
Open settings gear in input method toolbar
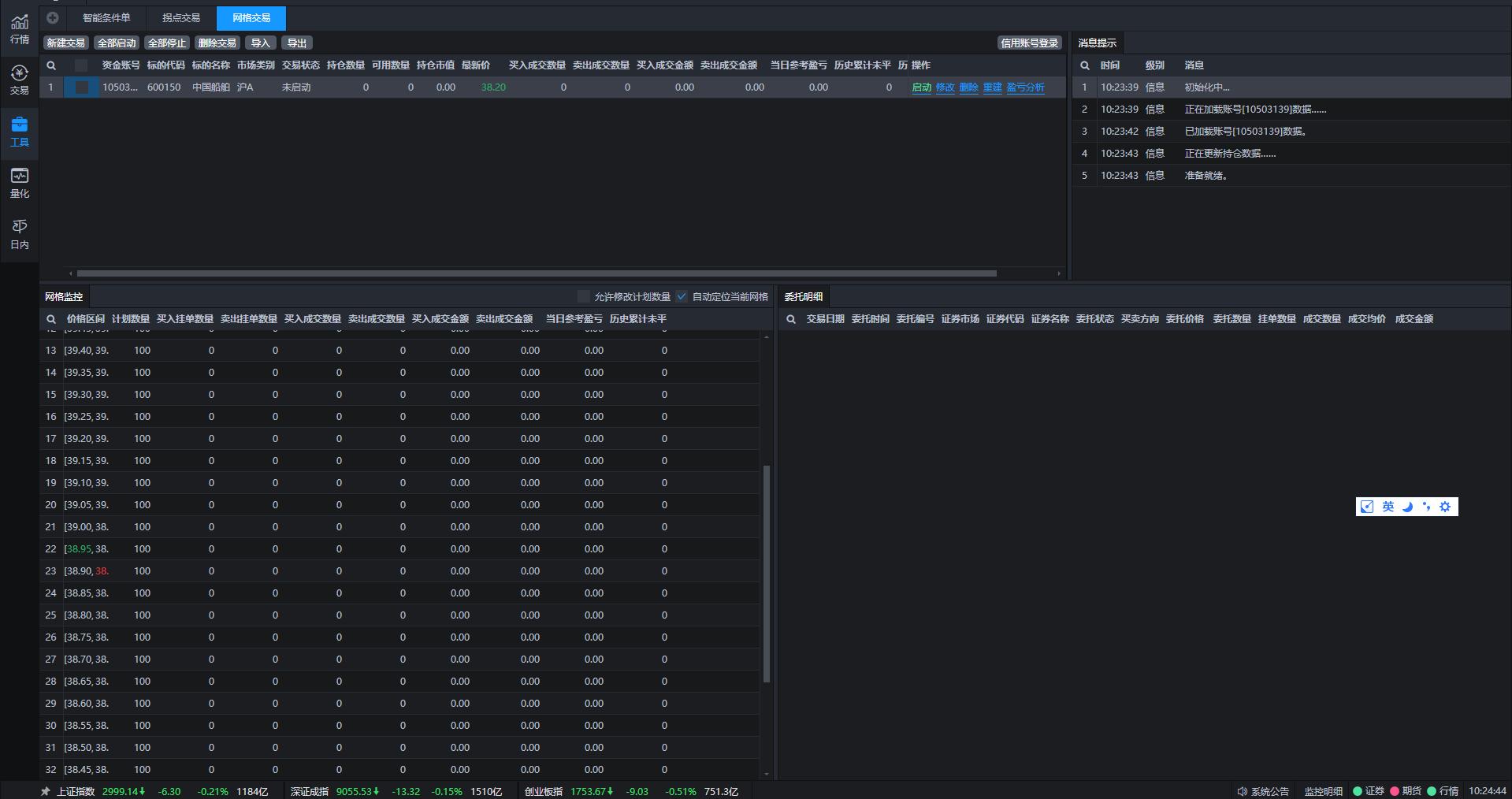point(1445,507)
